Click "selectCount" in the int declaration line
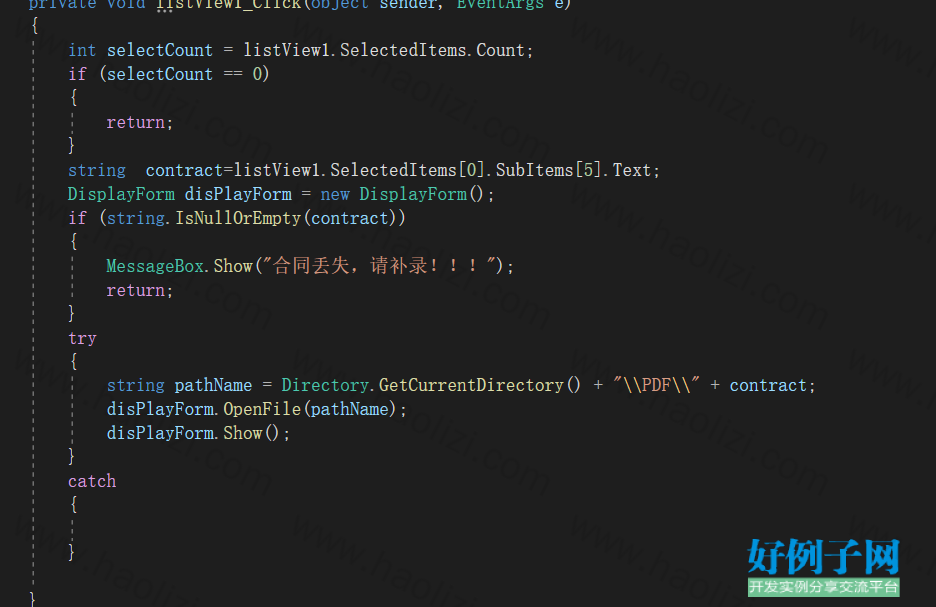Screen dimensions: 936x607 (x=159, y=50)
